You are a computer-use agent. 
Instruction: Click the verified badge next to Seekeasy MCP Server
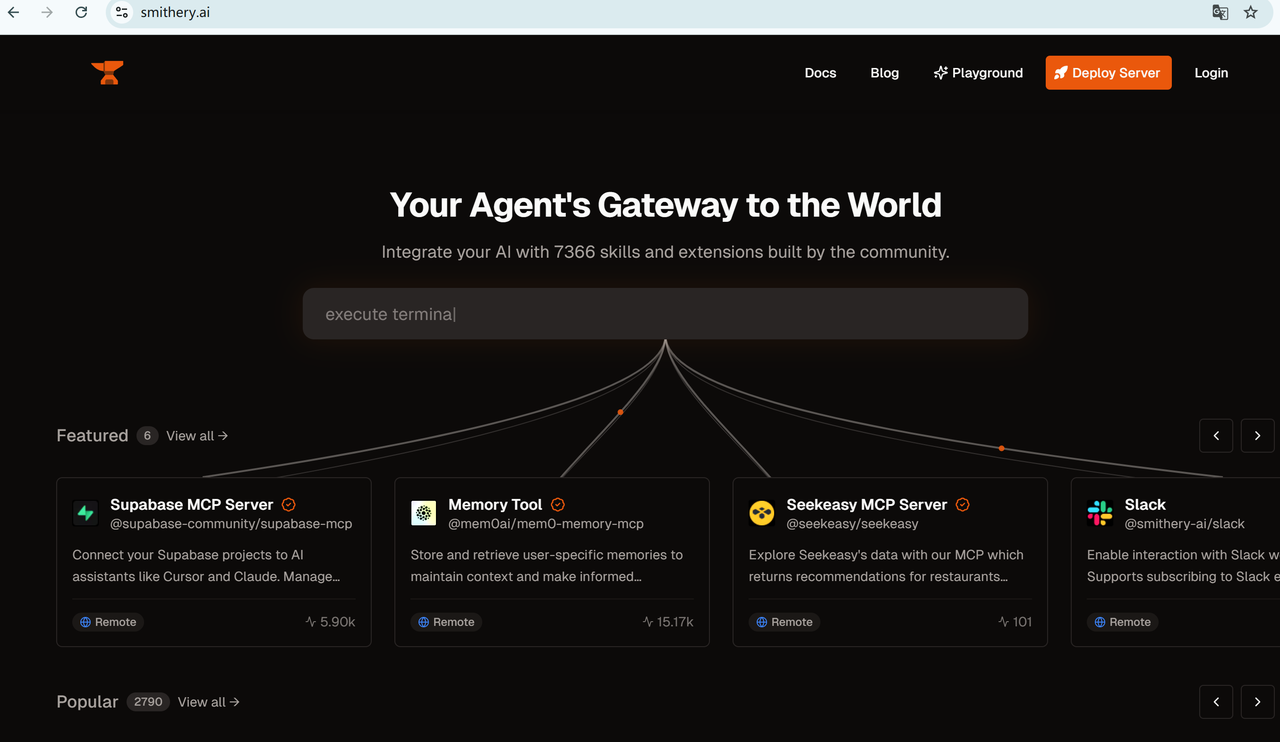tap(963, 505)
